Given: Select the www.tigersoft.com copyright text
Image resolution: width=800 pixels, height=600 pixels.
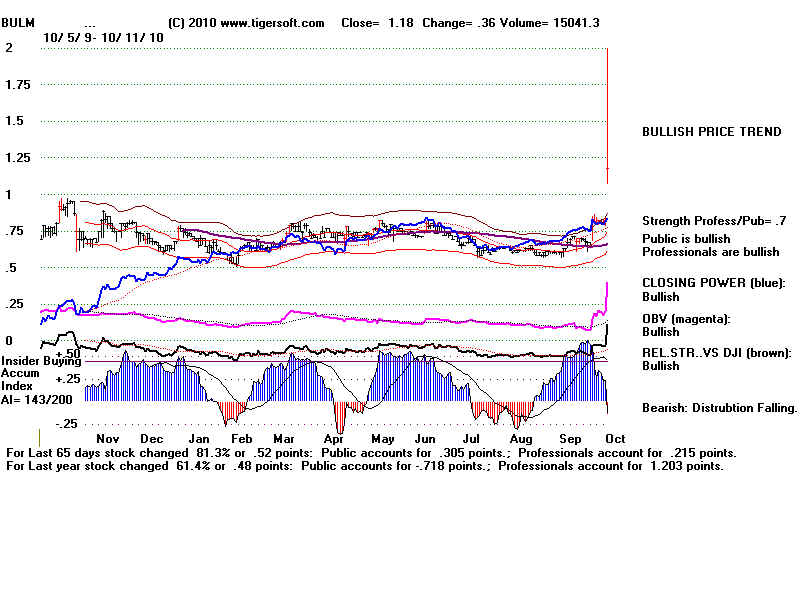Looking at the screenshot, I should tap(246, 23).
